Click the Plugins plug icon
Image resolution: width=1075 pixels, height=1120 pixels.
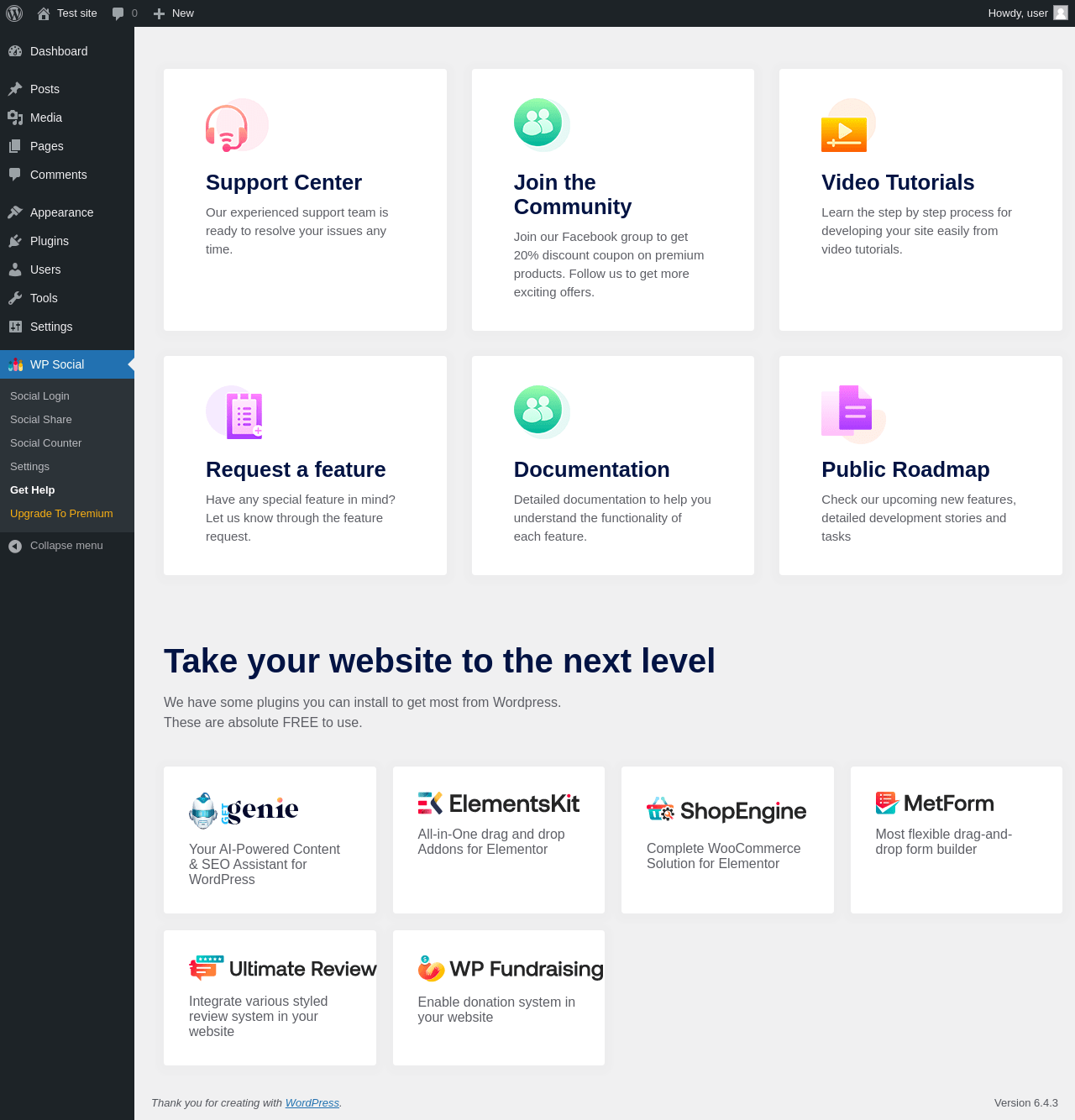15,241
